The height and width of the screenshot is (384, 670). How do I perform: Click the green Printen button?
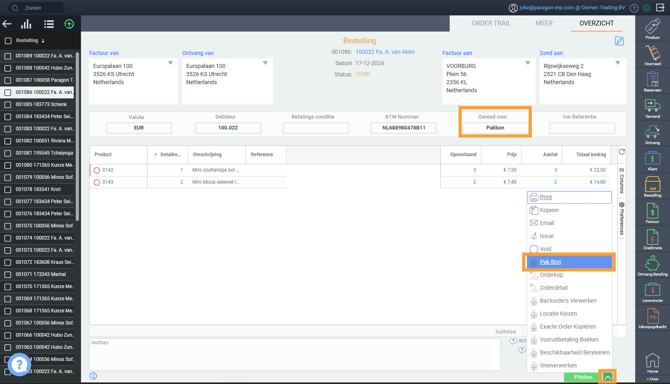point(583,377)
